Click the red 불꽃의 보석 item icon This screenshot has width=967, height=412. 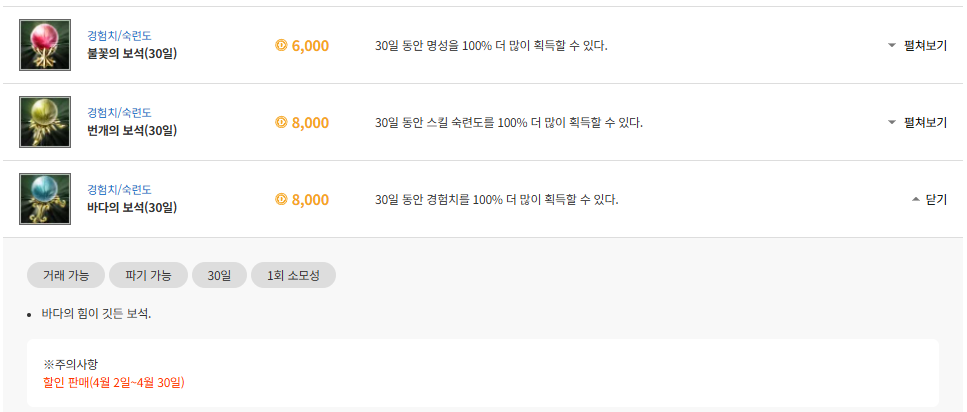pos(44,45)
